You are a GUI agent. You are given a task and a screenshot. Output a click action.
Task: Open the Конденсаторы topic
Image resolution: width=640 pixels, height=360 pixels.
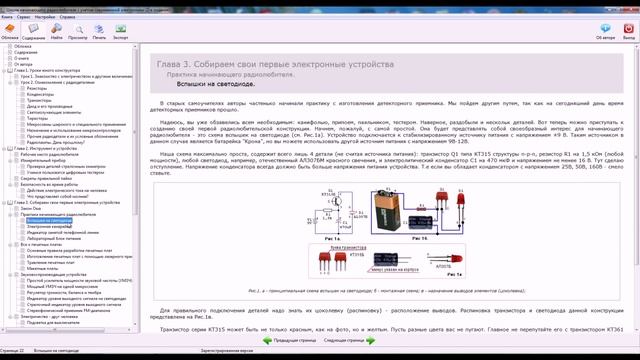(40, 94)
